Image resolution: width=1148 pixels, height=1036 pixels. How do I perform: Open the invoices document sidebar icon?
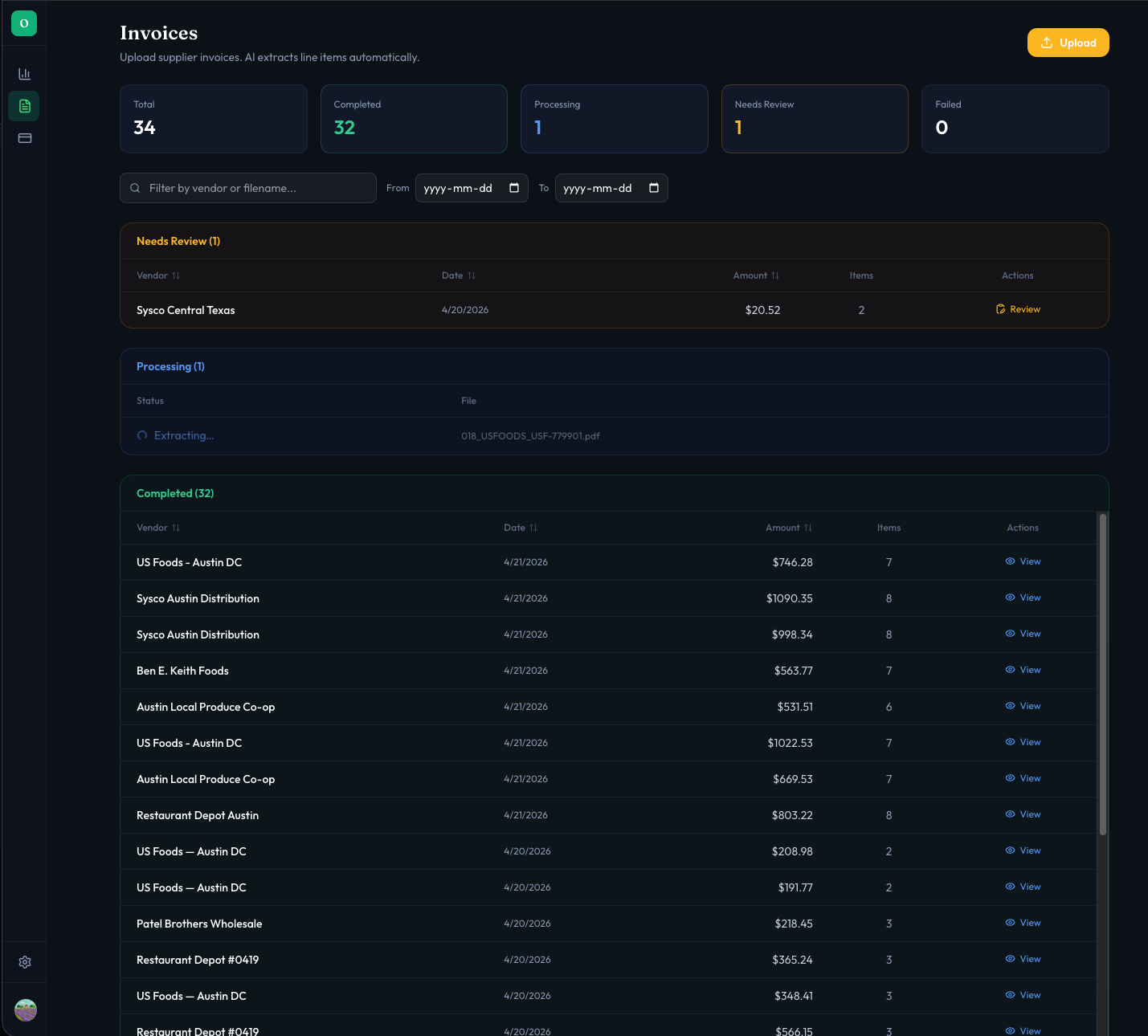24,106
